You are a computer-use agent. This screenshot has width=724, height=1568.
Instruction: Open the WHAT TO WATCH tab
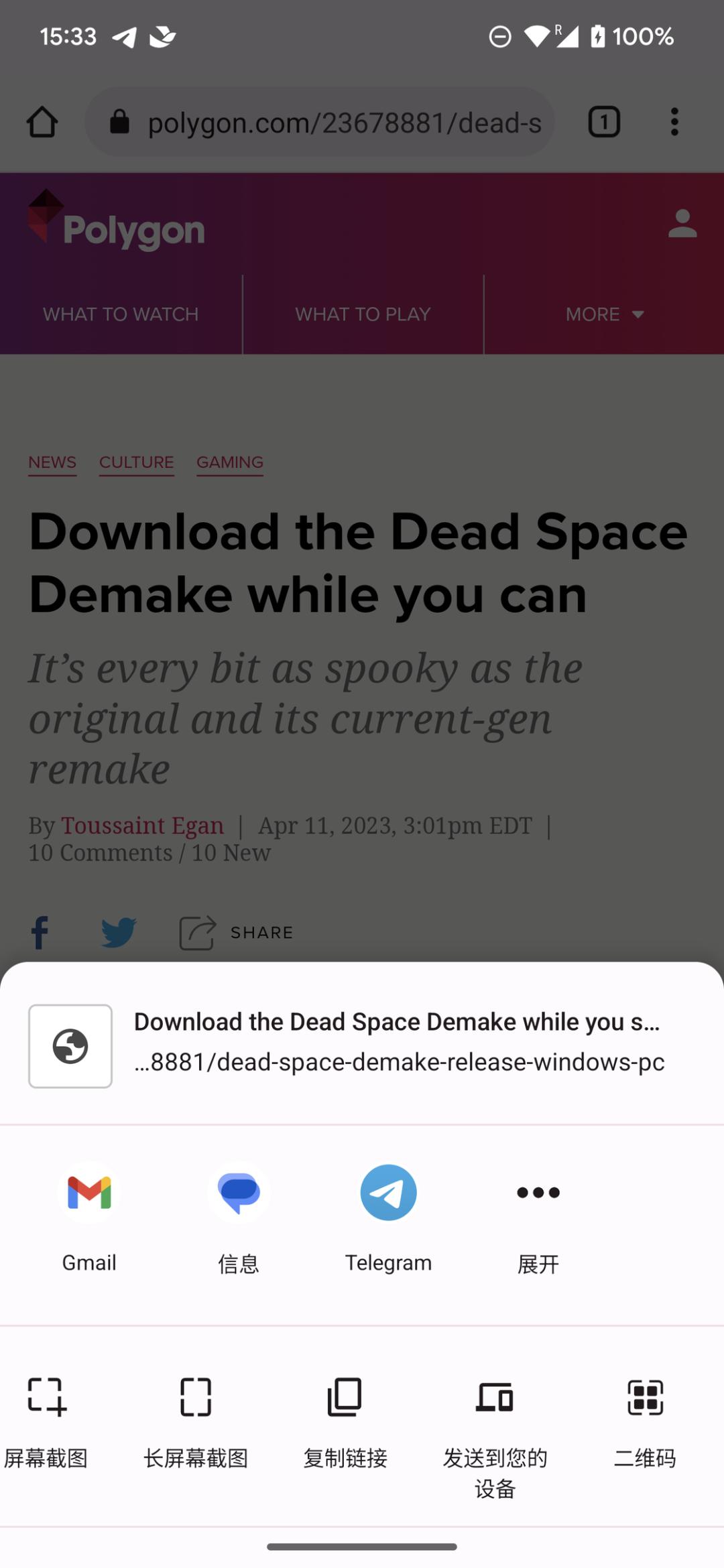[121, 314]
